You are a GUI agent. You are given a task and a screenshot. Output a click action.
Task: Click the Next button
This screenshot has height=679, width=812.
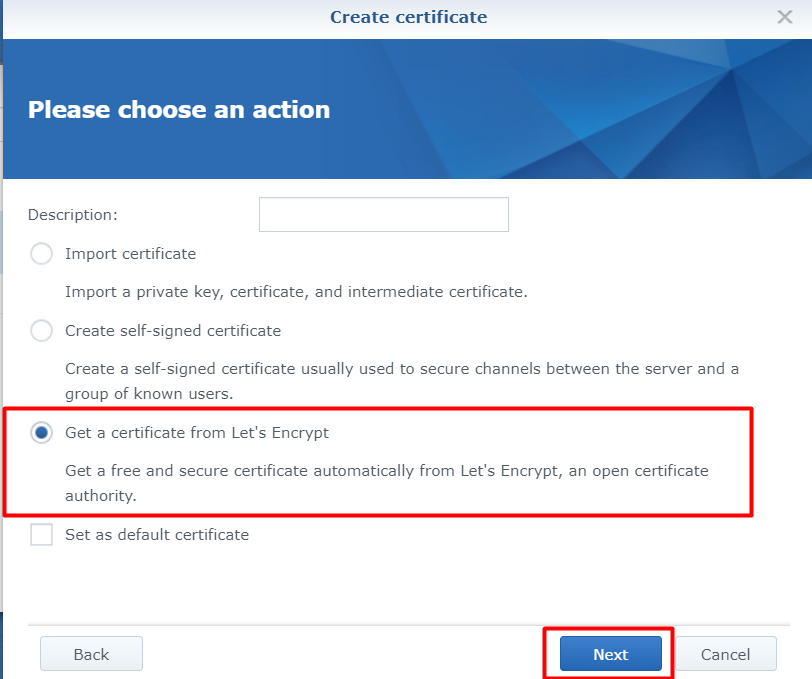pyautogui.click(x=611, y=654)
